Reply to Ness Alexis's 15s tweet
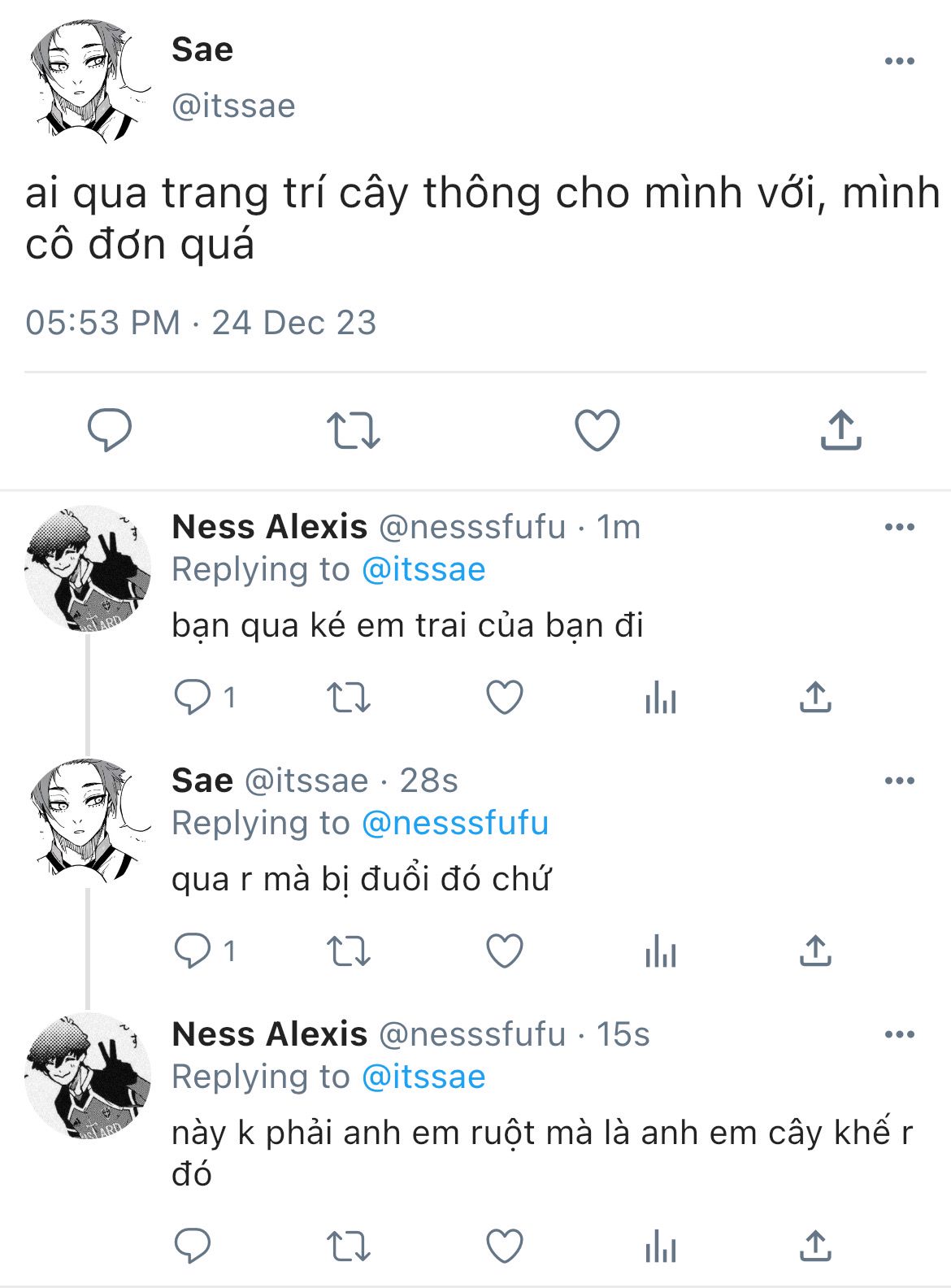This screenshot has width=951, height=1288. (x=193, y=1246)
